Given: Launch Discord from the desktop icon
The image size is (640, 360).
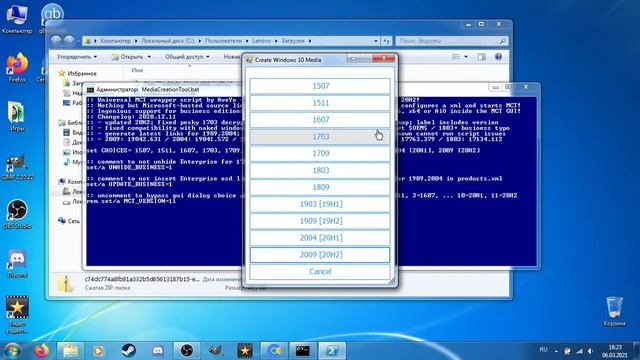Looking at the screenshot, I should point(17,263).
